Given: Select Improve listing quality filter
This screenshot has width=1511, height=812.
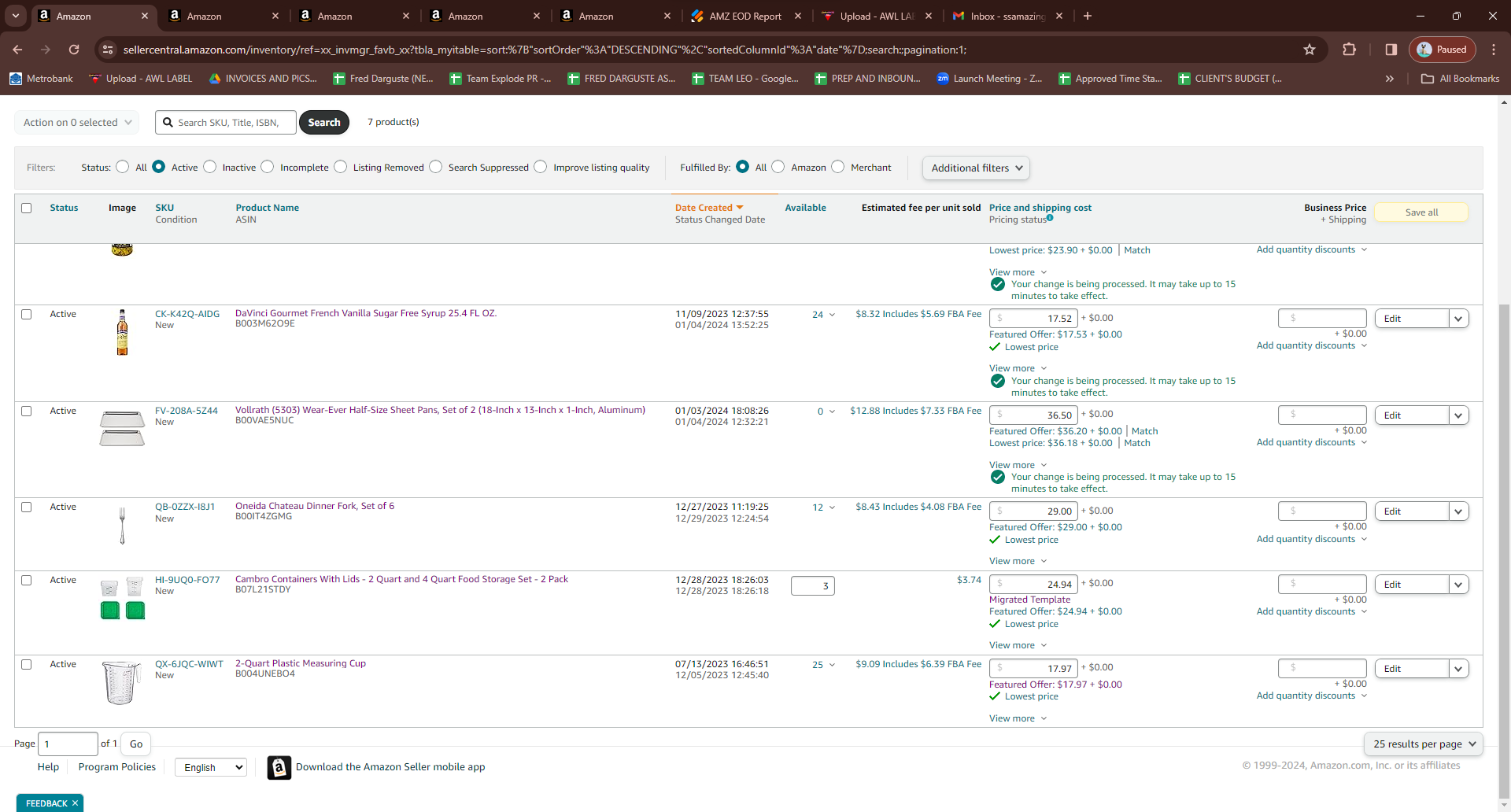Looking at the screenshot, I should point(541,167).
